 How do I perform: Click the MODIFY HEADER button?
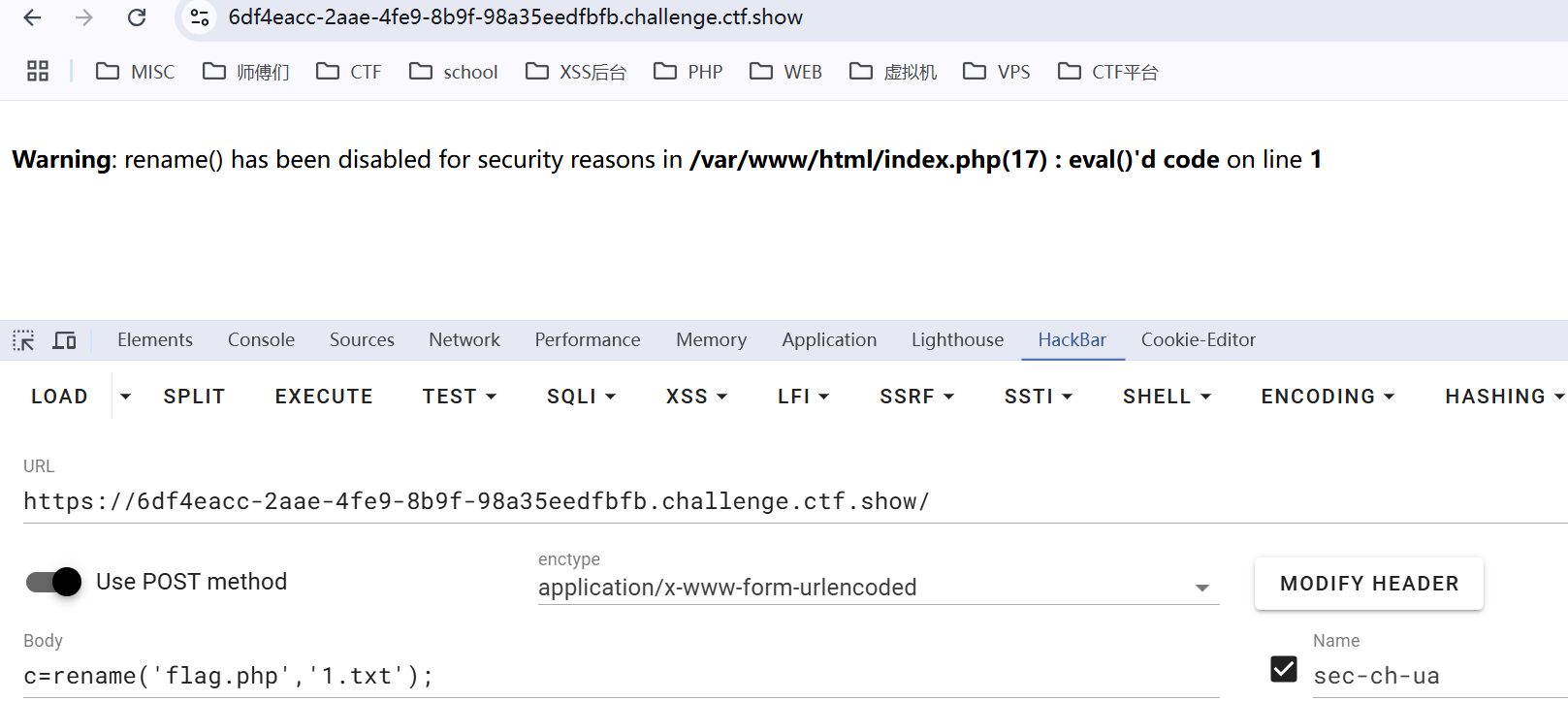click(1368, 584)
